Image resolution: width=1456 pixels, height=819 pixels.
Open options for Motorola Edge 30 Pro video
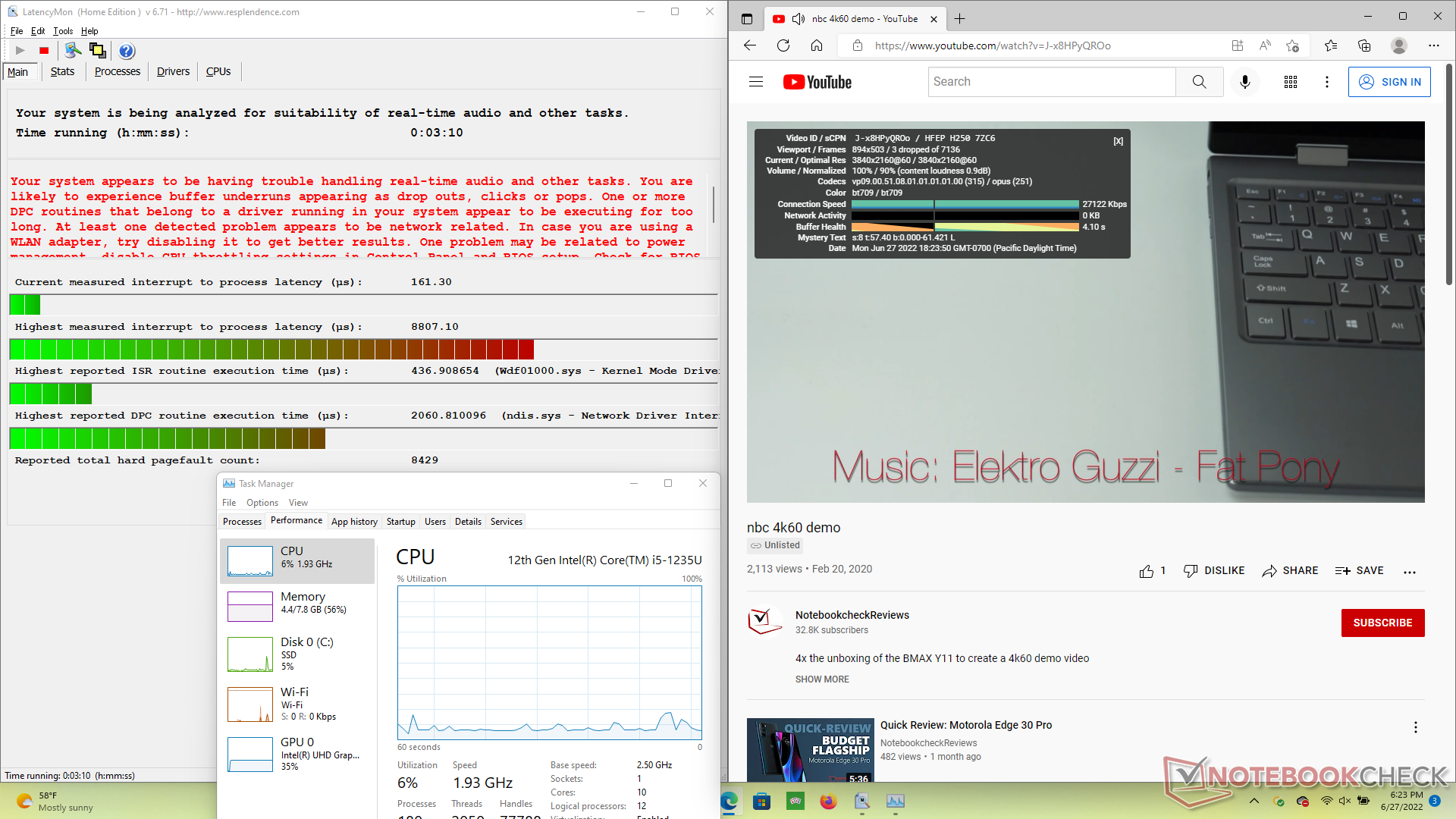pyautogui.click(x=1415, y=727)
